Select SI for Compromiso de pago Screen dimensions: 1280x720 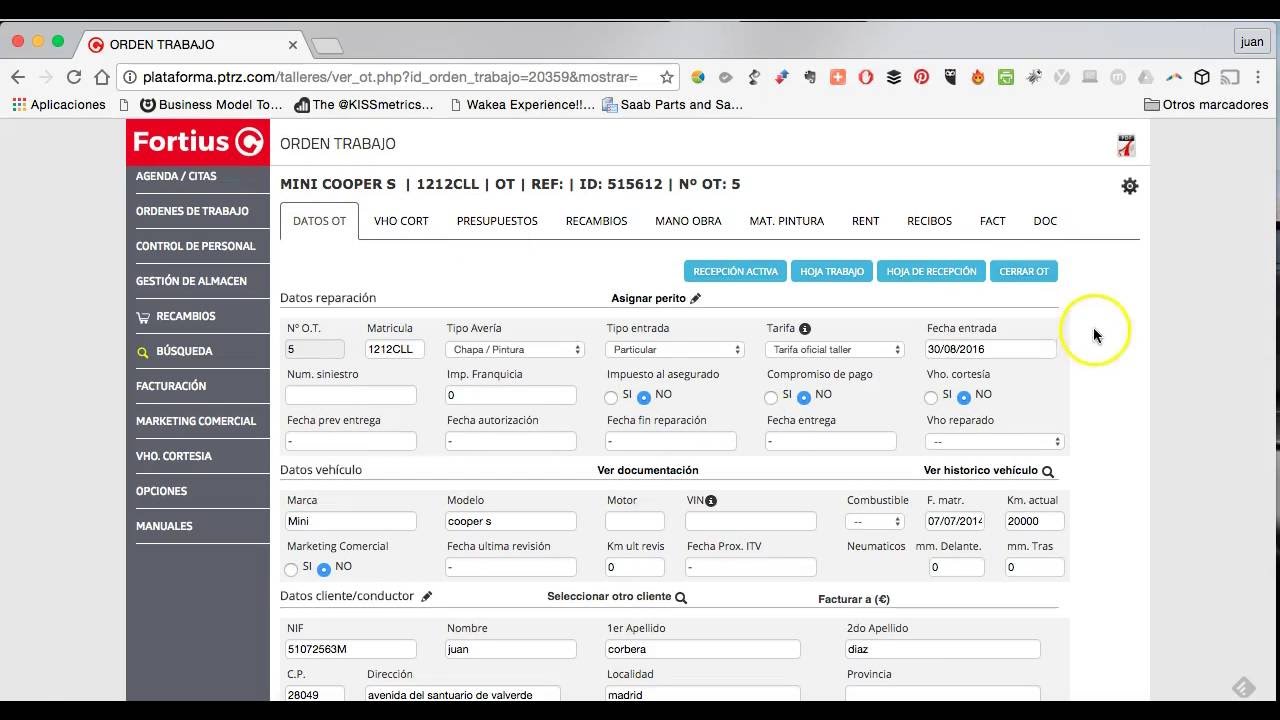coord(771,397)
